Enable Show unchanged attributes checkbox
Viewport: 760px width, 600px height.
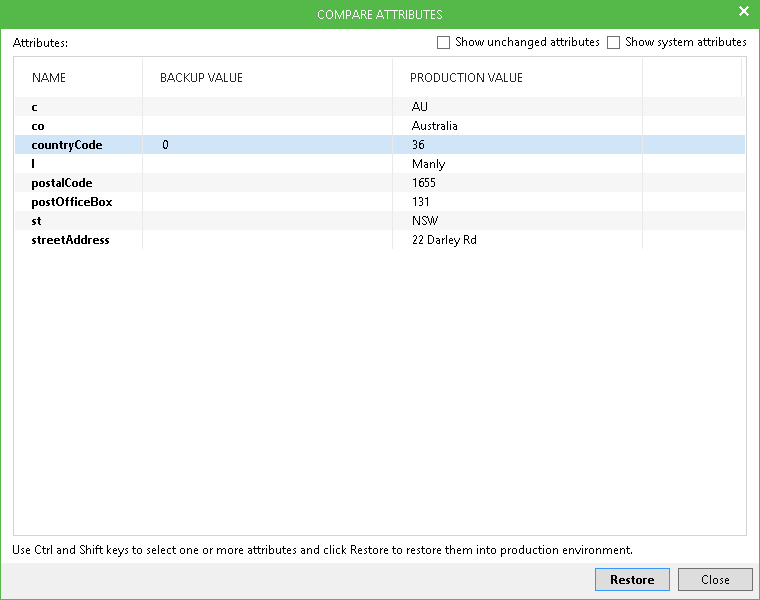click(443, 43)
